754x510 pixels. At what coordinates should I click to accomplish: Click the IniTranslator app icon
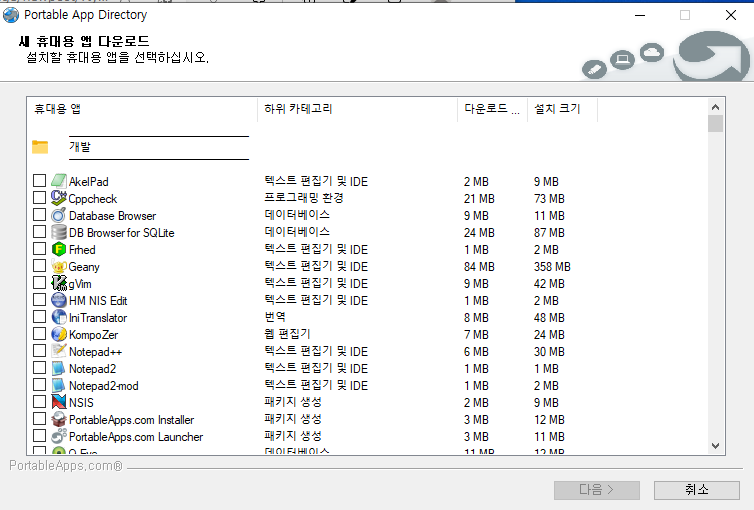tap(59, 317)
